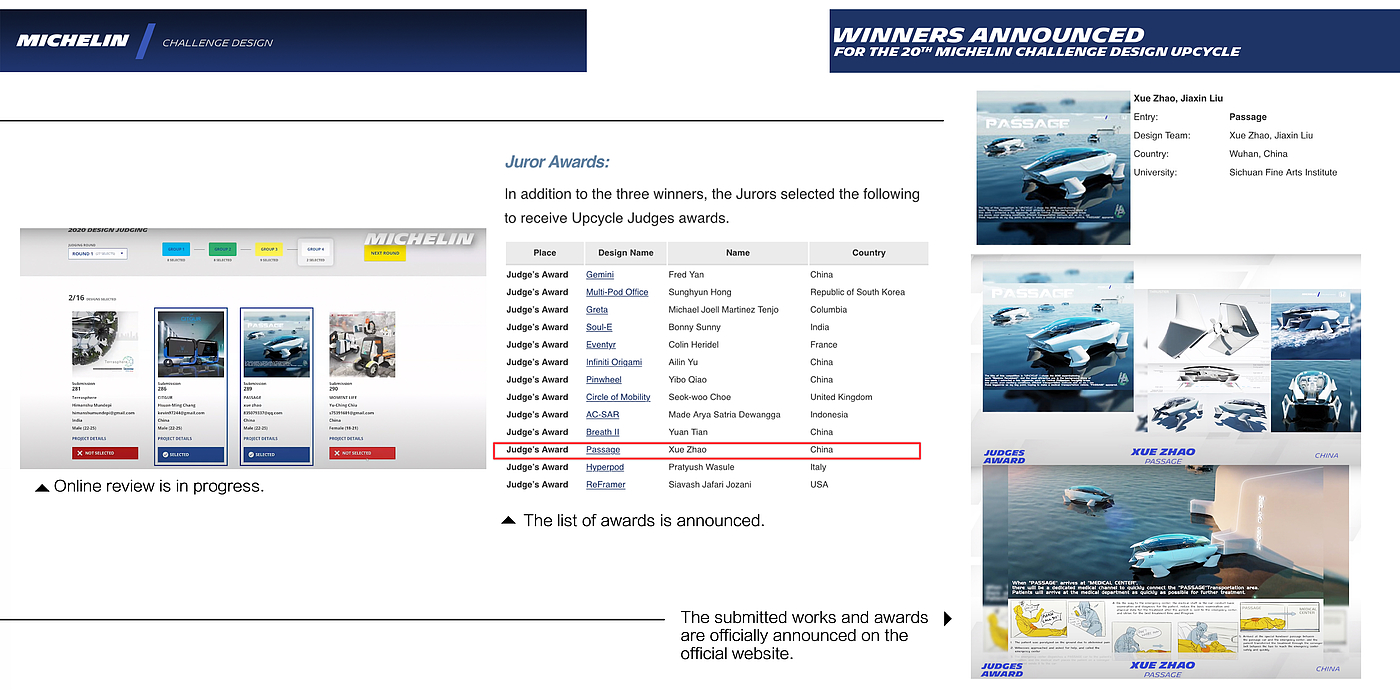
Task: Click name cell 'Fred Yan'
Action: coord(688,275)
